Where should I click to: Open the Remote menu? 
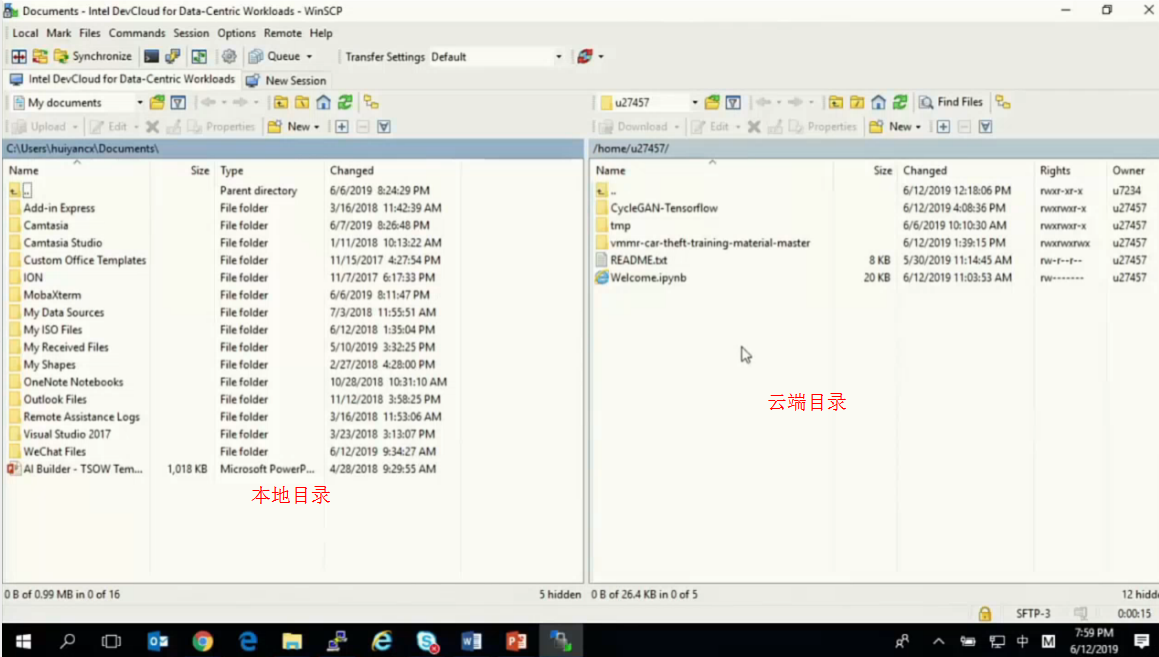282,33
